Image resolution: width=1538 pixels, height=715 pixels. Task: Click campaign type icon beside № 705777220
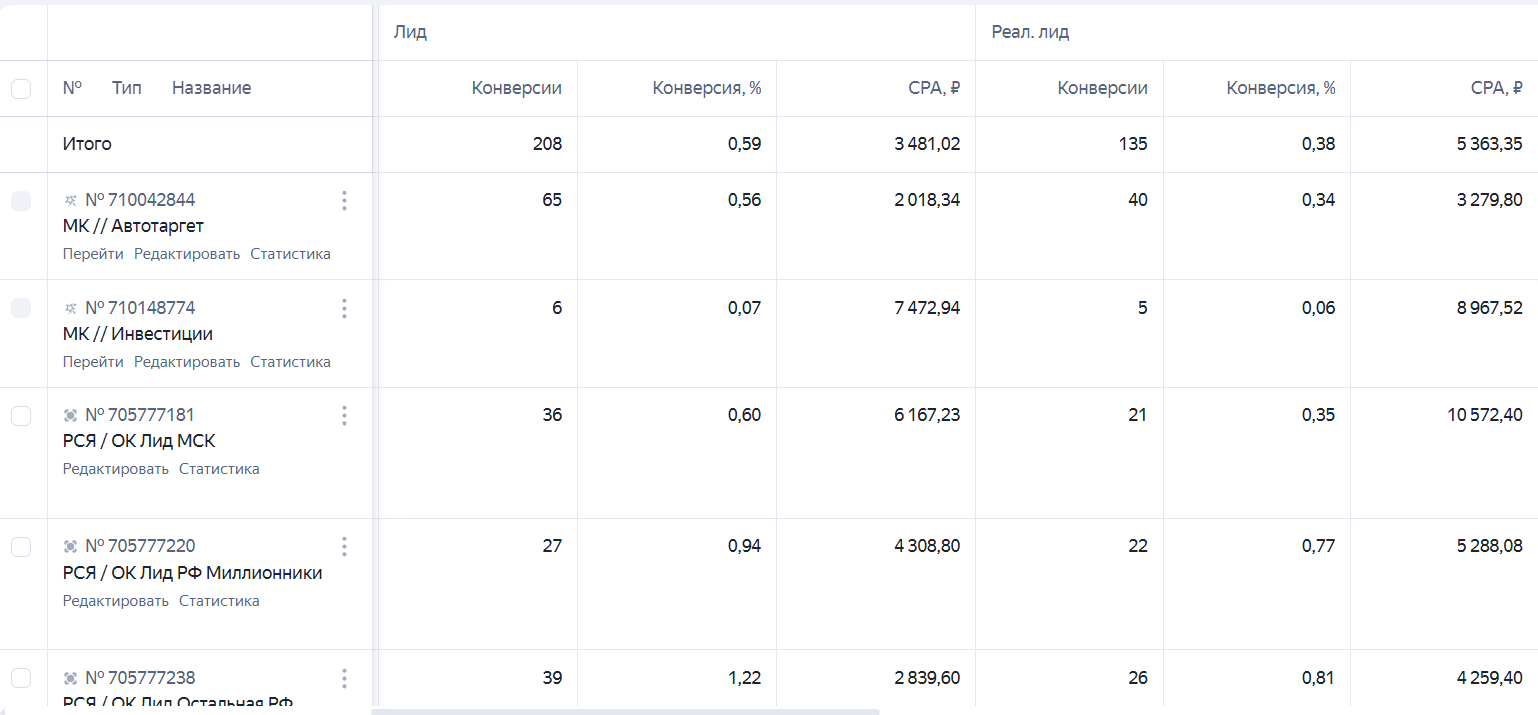point(70,546)
